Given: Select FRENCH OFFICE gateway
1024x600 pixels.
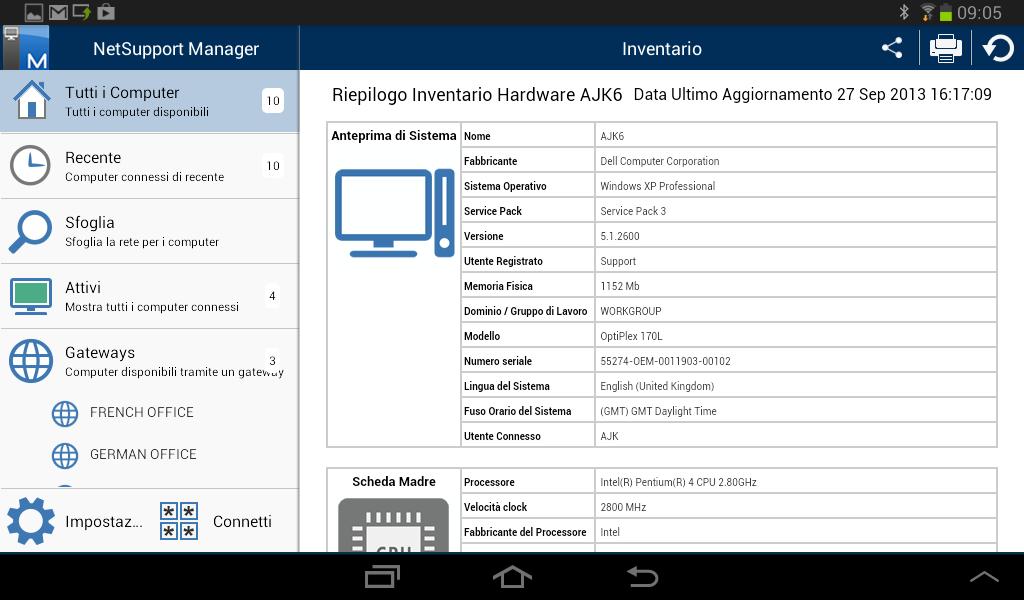Looking at the screenshot, I should 142,413.
